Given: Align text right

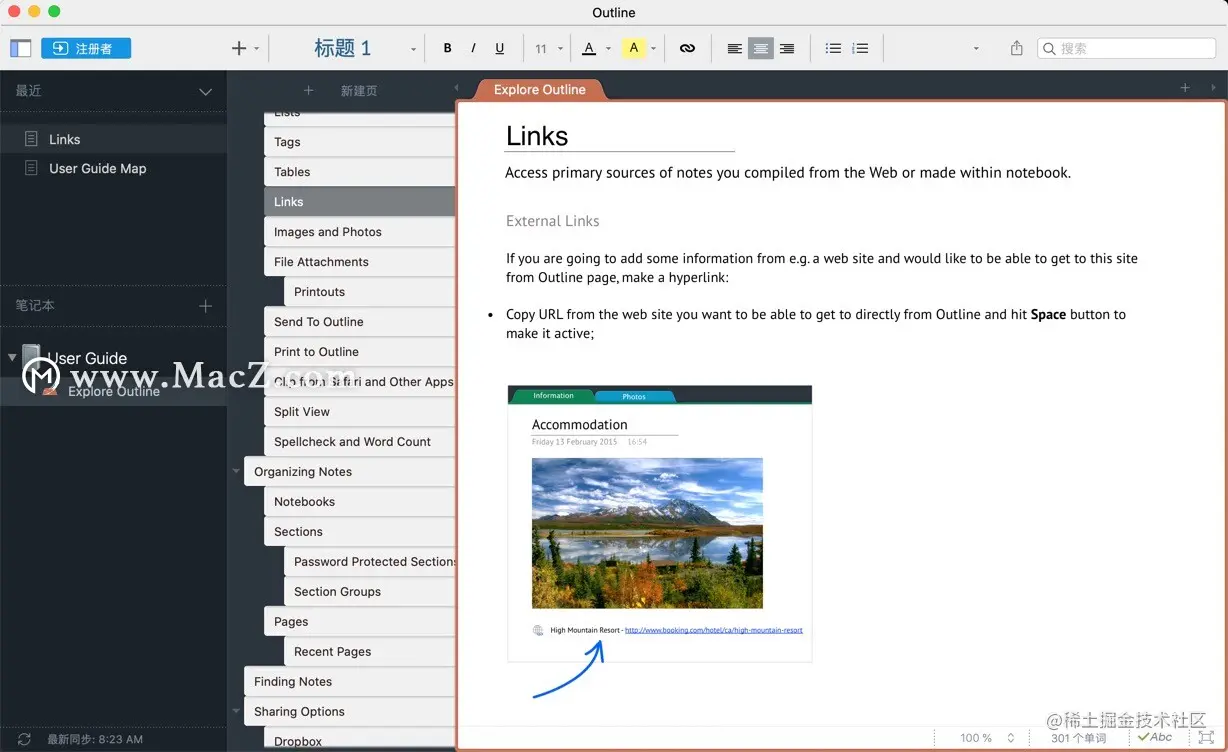Looking at the screenshot, I should [787, 48].
